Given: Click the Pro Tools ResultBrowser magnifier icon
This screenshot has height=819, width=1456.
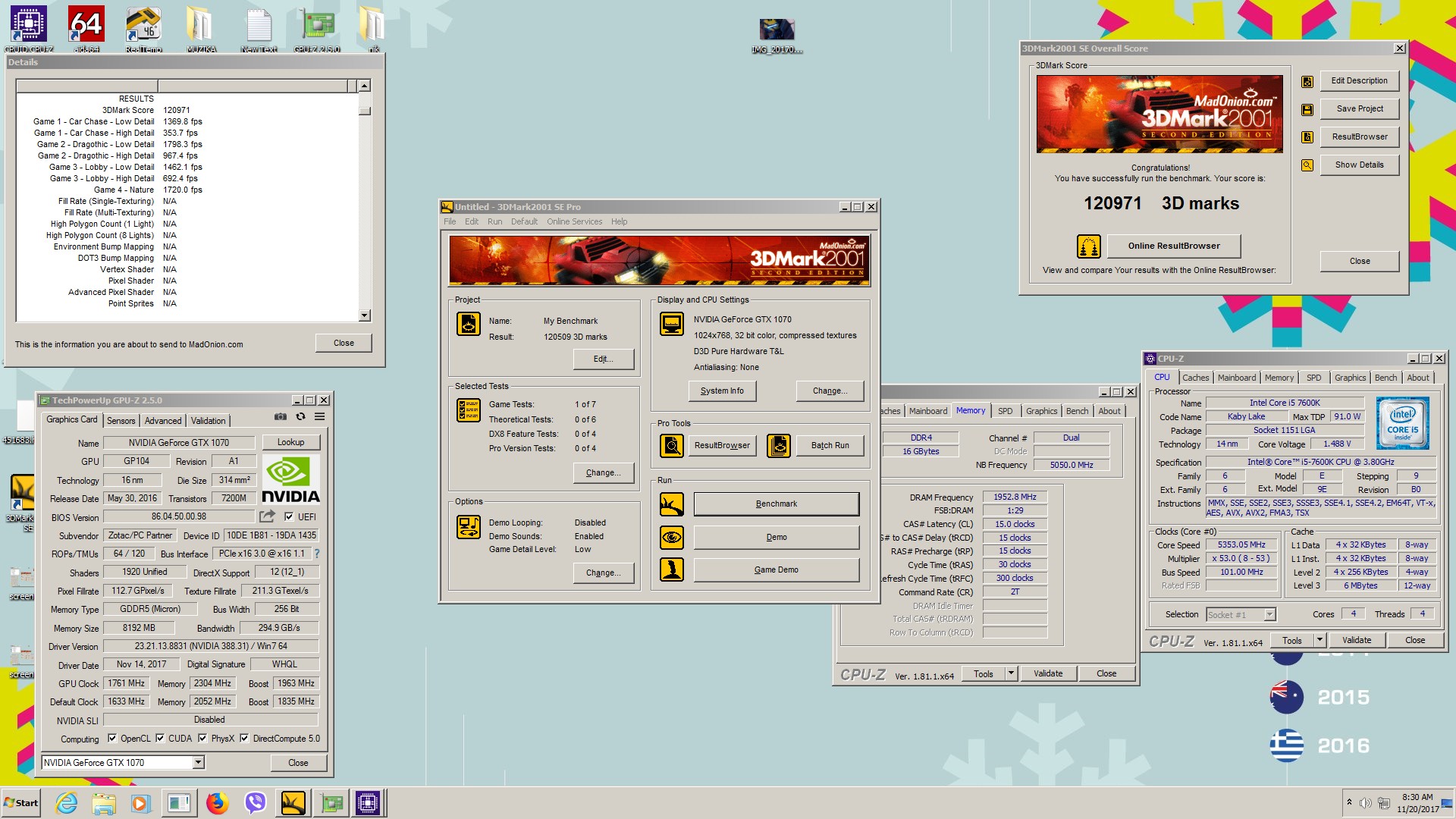Looking at the screenshot, I should (x=672, y=445).
